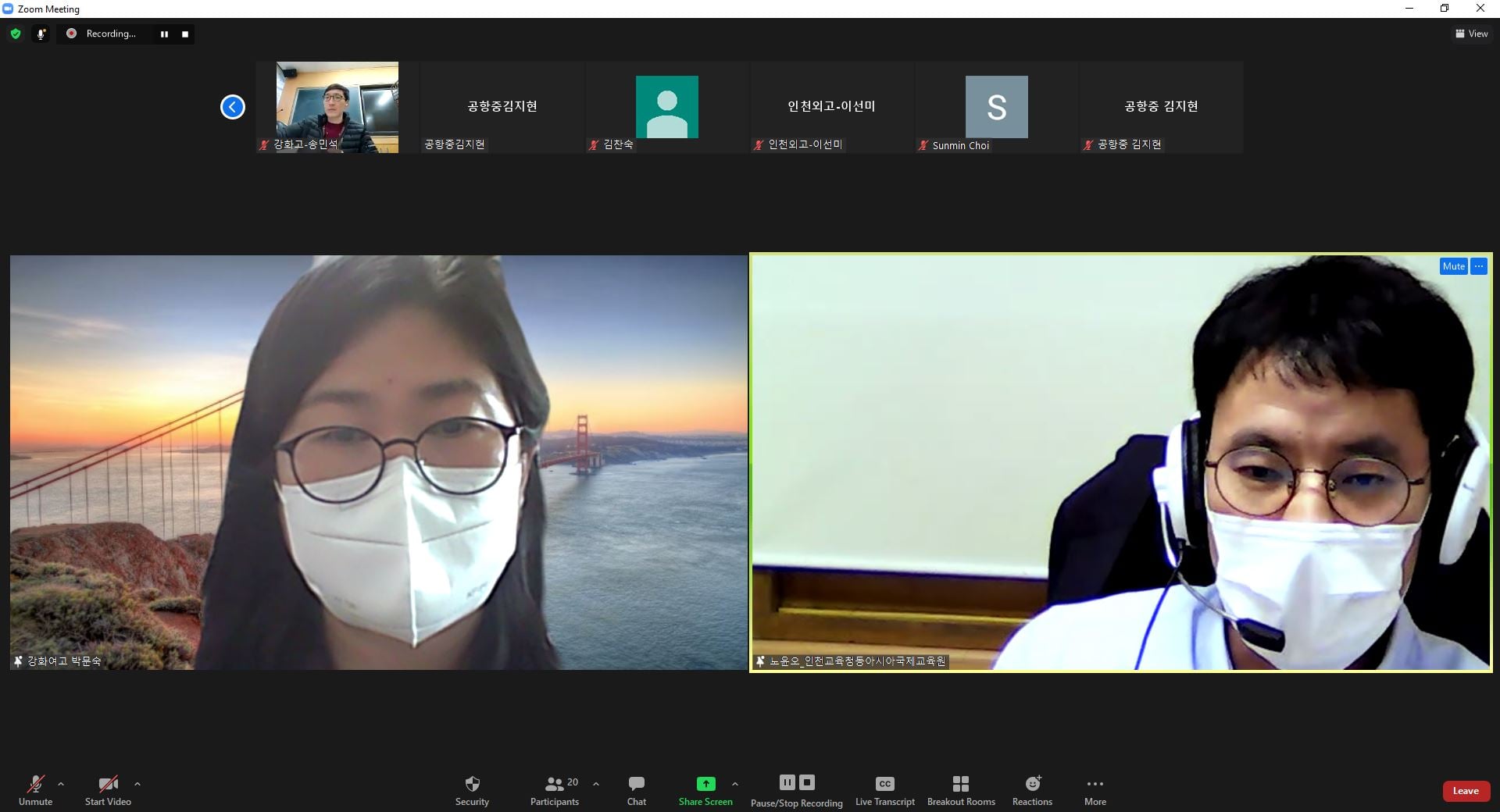Open the Participants panel

[x=555, y=784]
